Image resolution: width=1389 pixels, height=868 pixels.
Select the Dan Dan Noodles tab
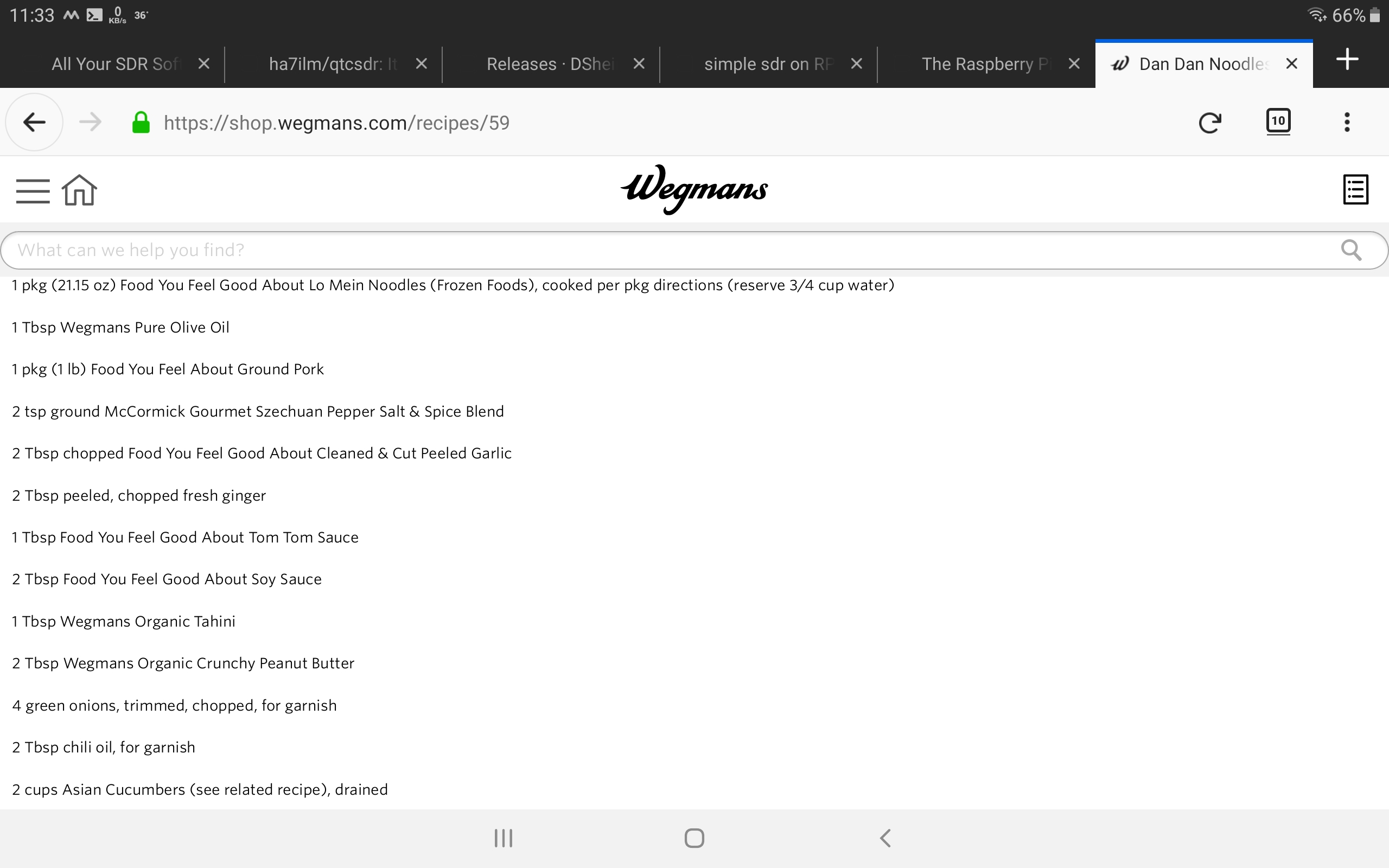click(x=1203, y=63)
